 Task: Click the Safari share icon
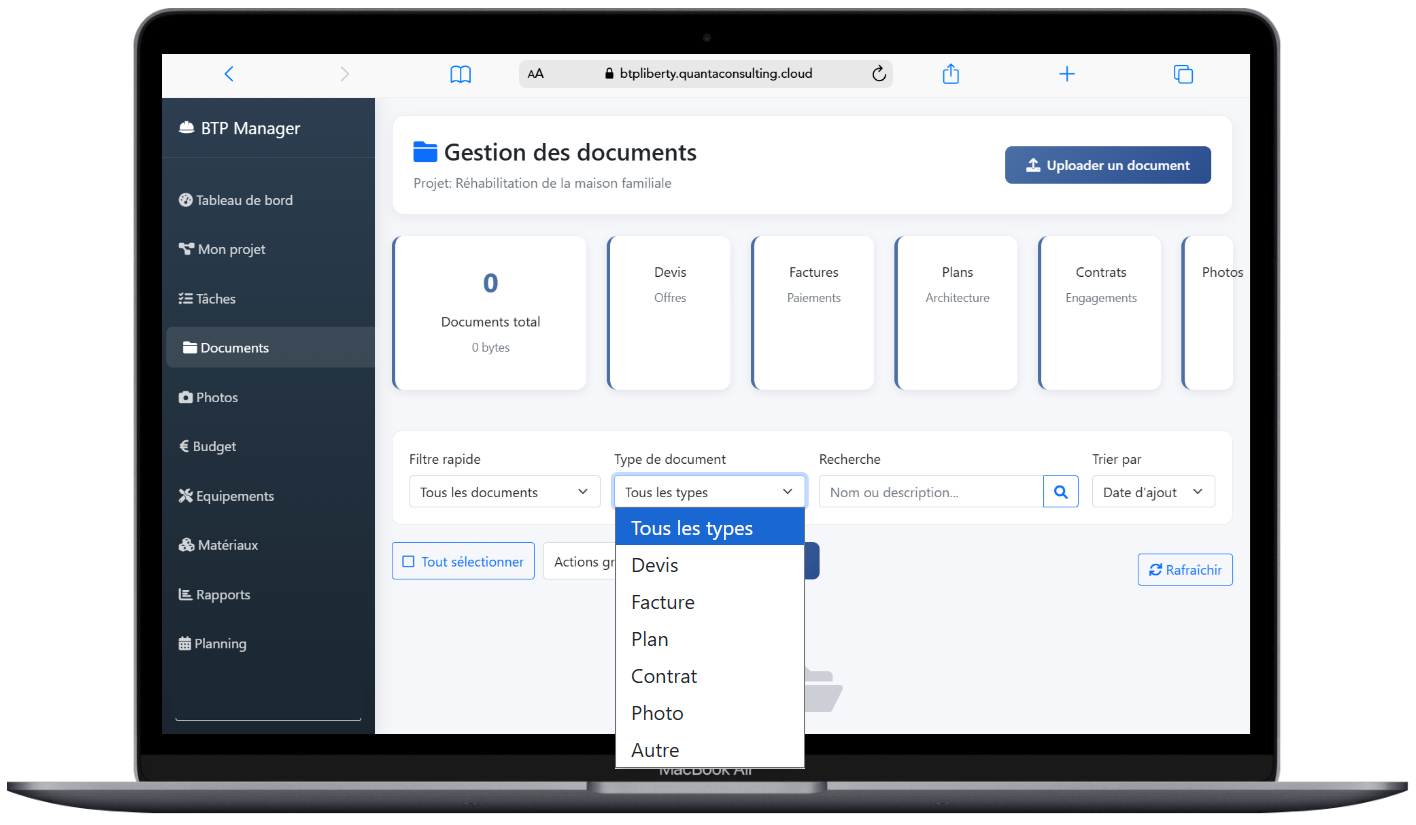[x=950, y=74]
